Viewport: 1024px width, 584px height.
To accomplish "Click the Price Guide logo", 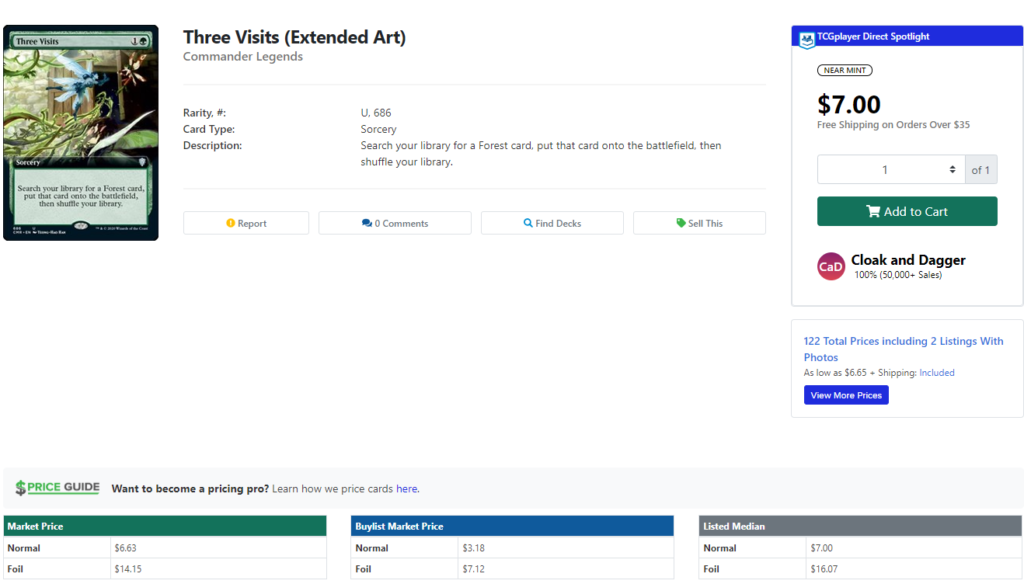I will click(57, 487).
